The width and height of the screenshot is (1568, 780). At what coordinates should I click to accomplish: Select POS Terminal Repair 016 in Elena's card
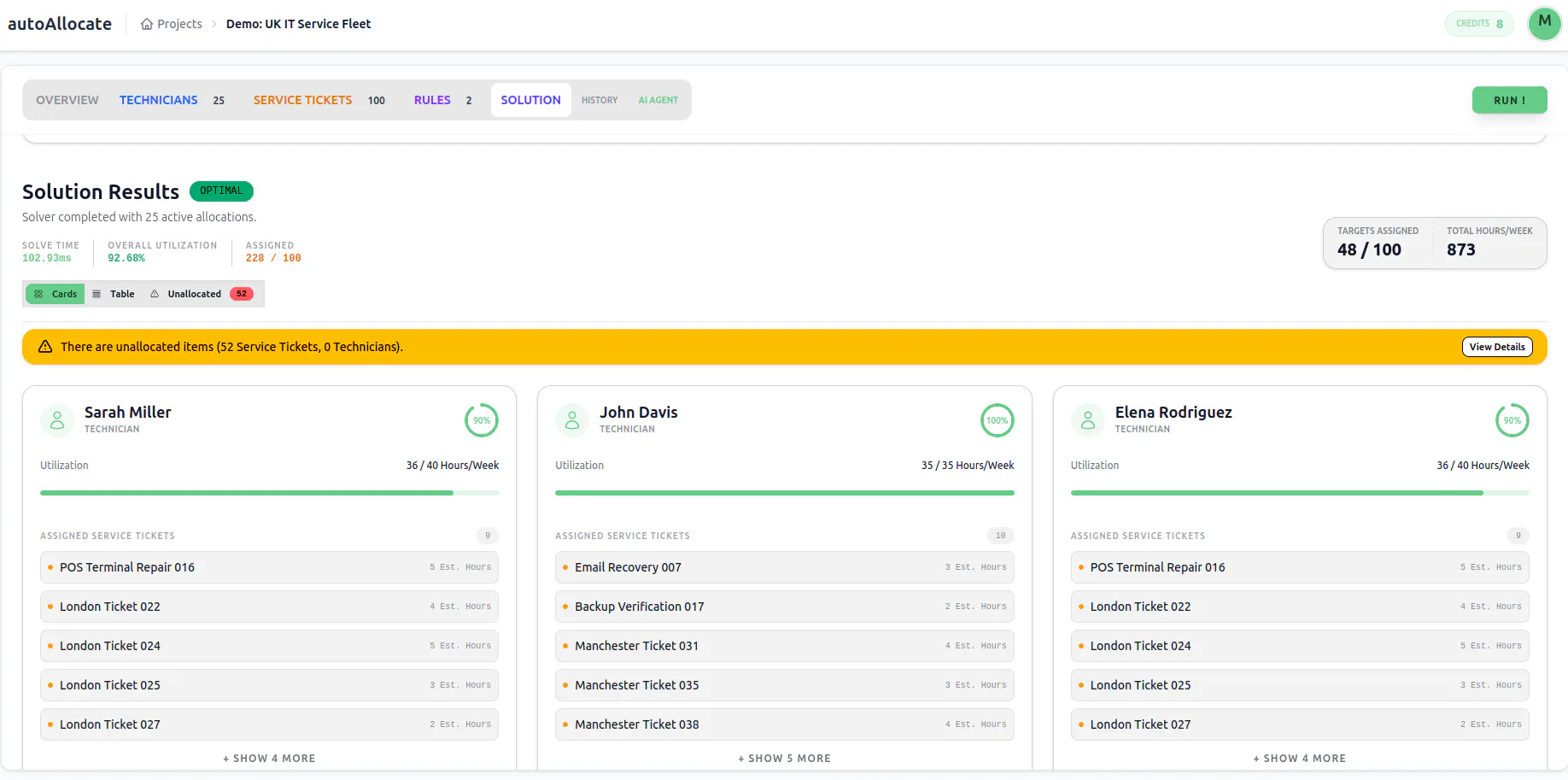pos(1300,567)
